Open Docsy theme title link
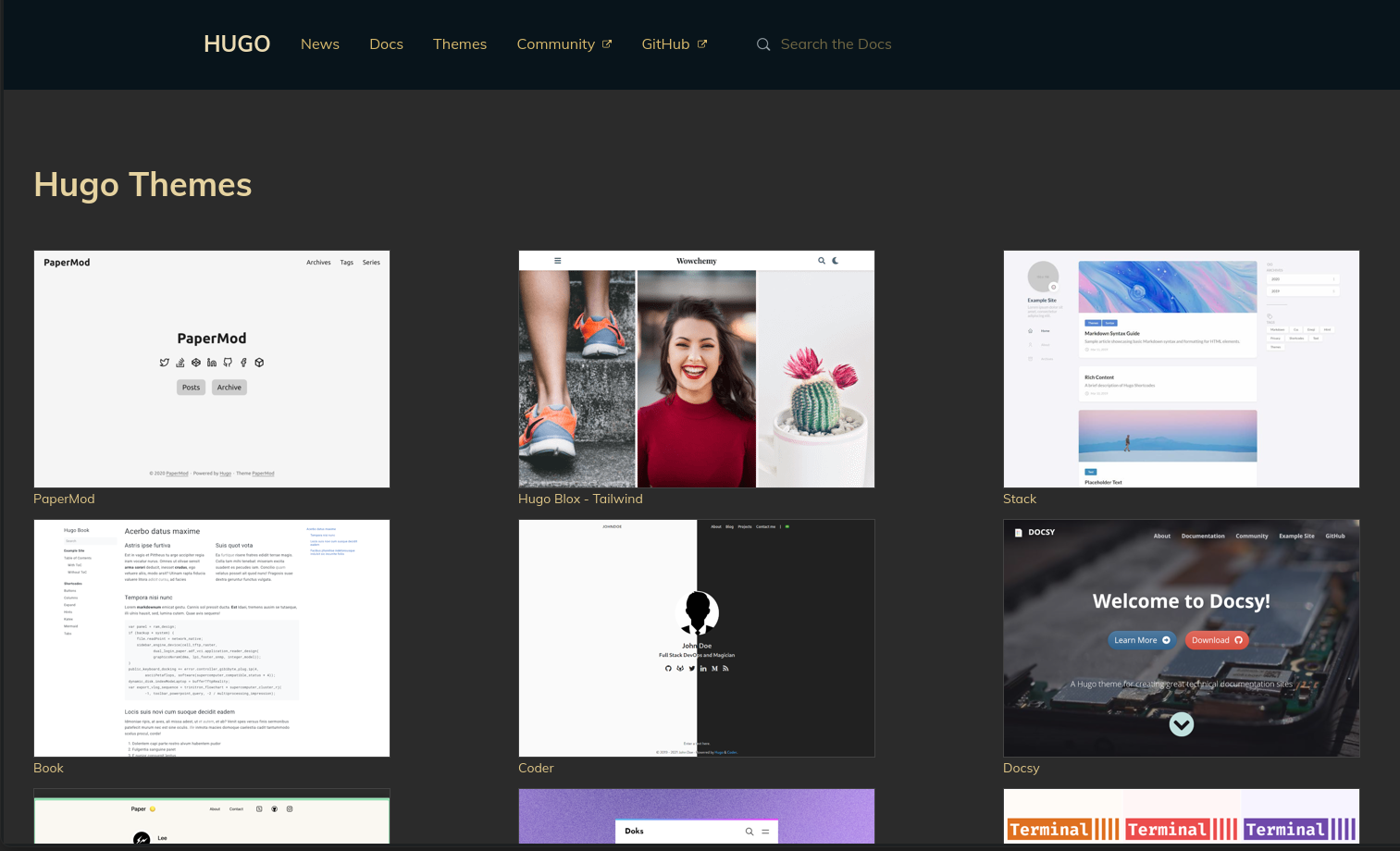This screenshot has height=851, width=1400. click(1022, 768)
